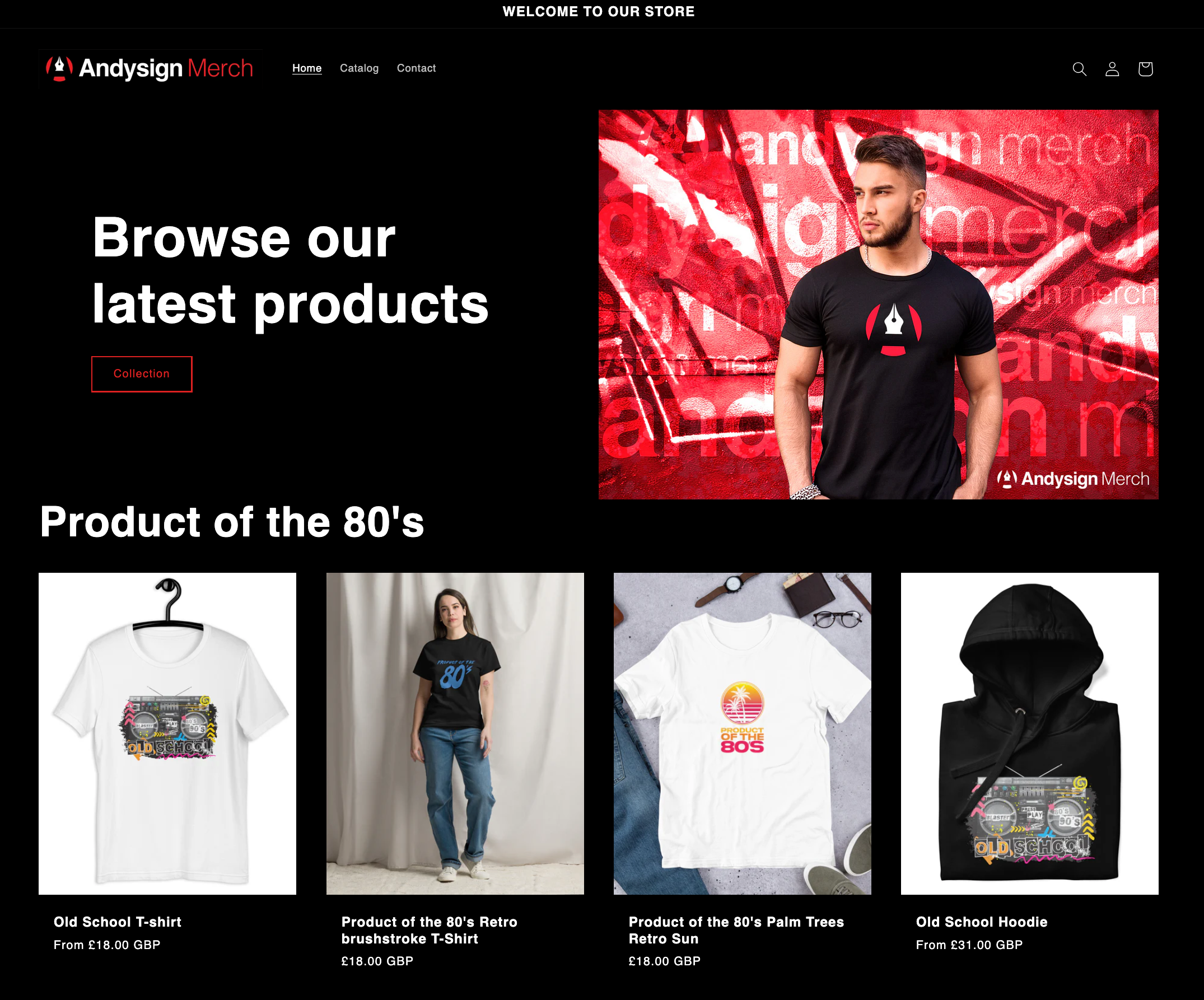Go to Home in navigation menu
Image resolution: width=1204 pixels, height=1000 pixels.
click(307, 68)
